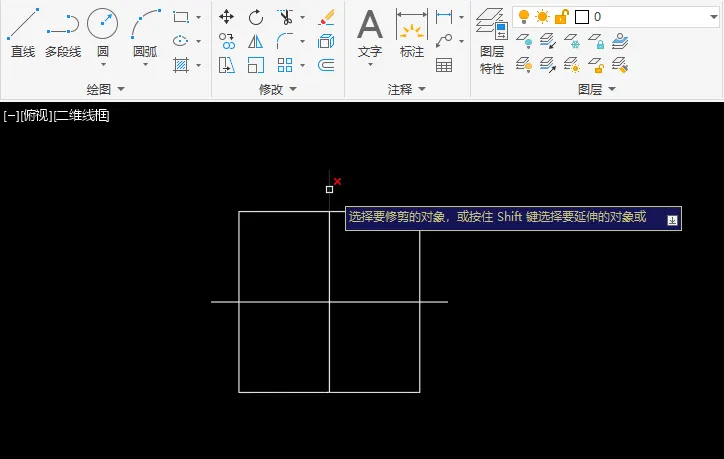Open the Ellipse tool dropdown arrow
724x459 pixels.
pyautogui.click(x=199, y=42)
